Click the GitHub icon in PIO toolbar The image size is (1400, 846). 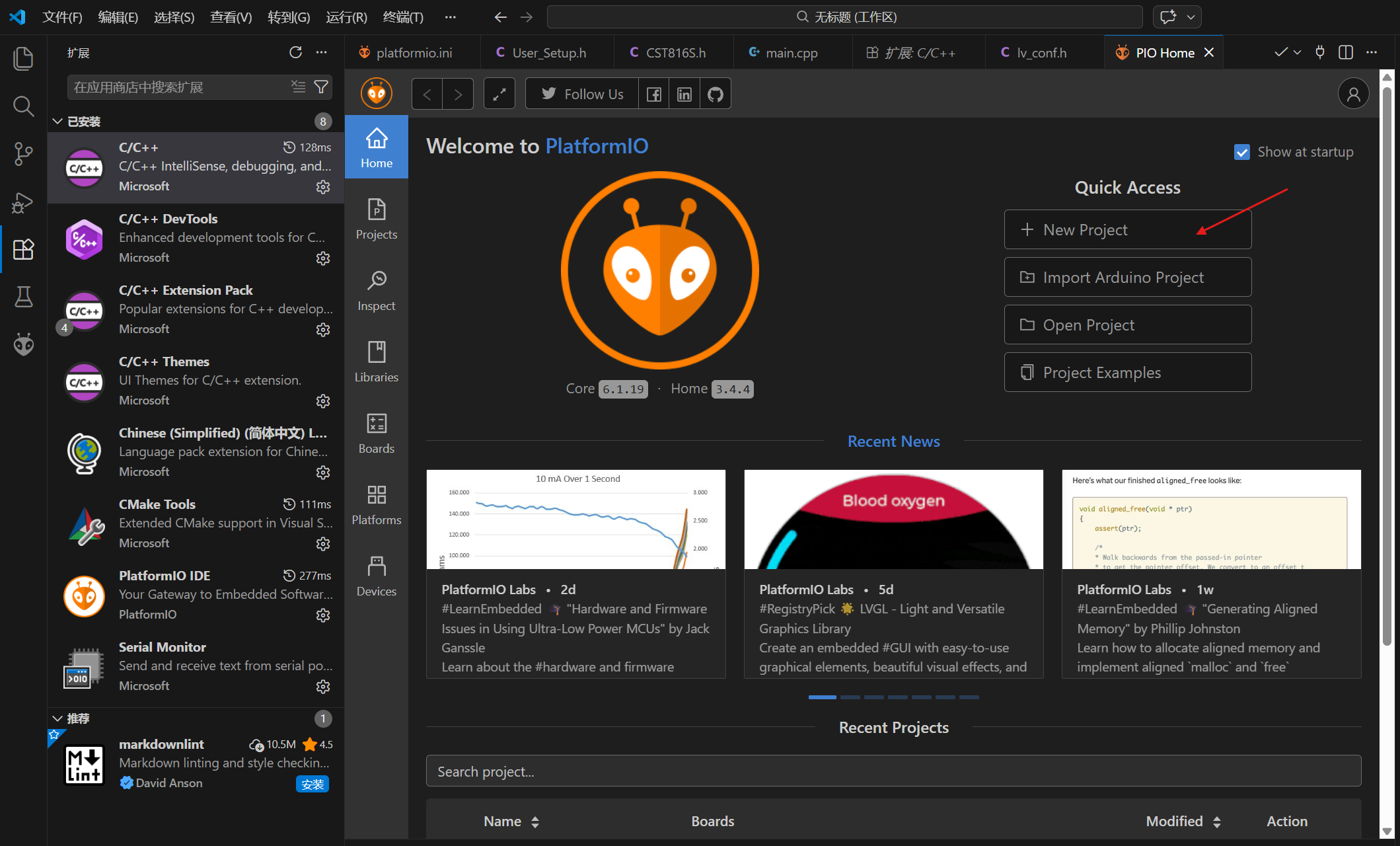715,94
